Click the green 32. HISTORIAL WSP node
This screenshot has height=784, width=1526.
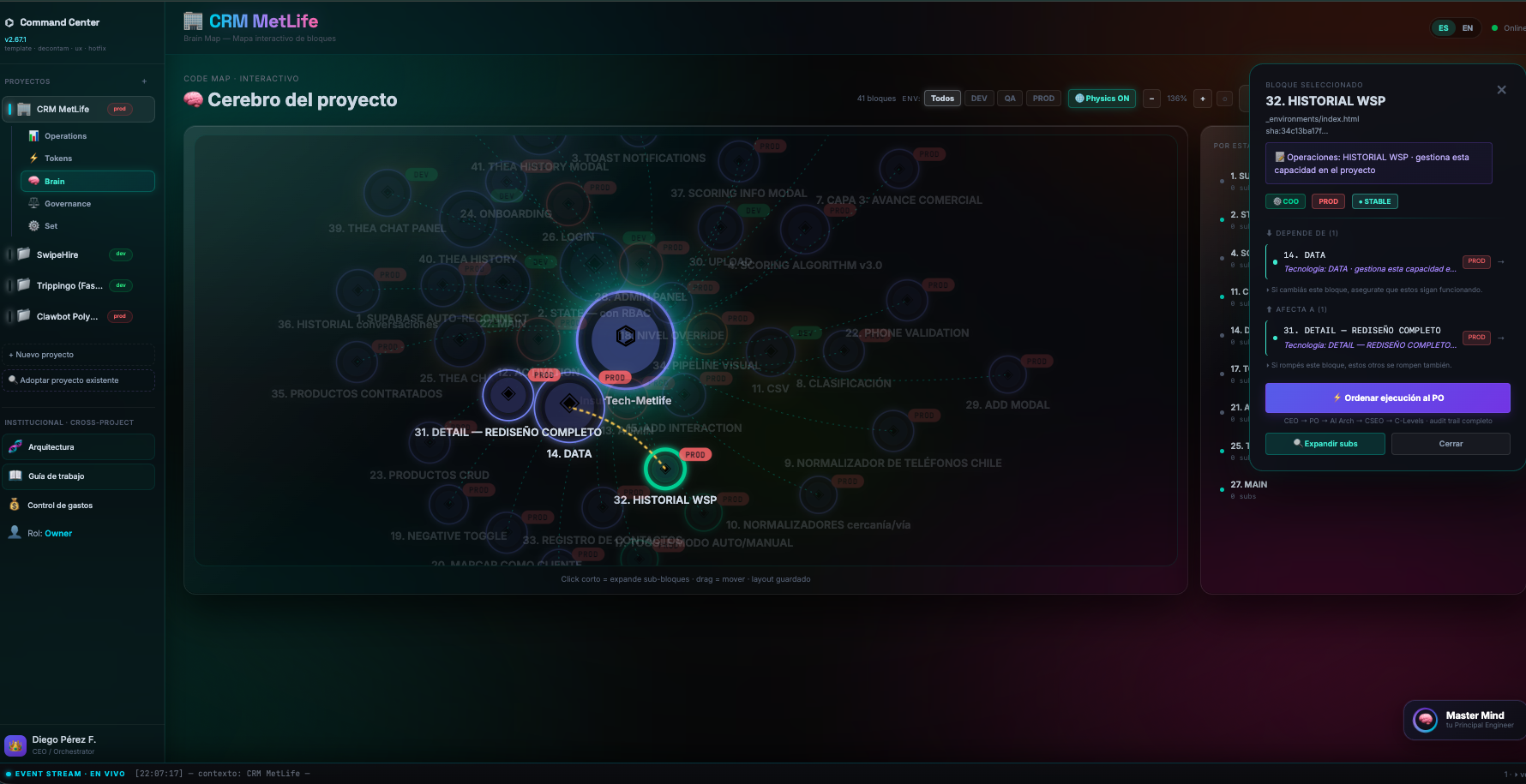664,468
